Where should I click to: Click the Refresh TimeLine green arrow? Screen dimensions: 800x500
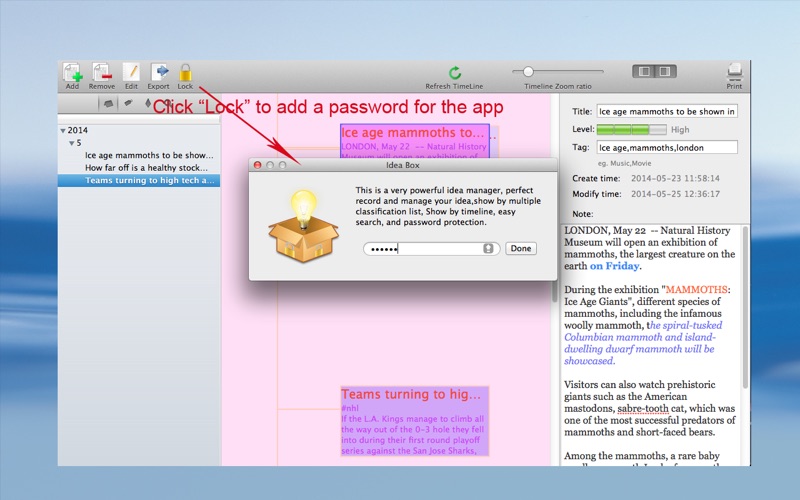455,72
